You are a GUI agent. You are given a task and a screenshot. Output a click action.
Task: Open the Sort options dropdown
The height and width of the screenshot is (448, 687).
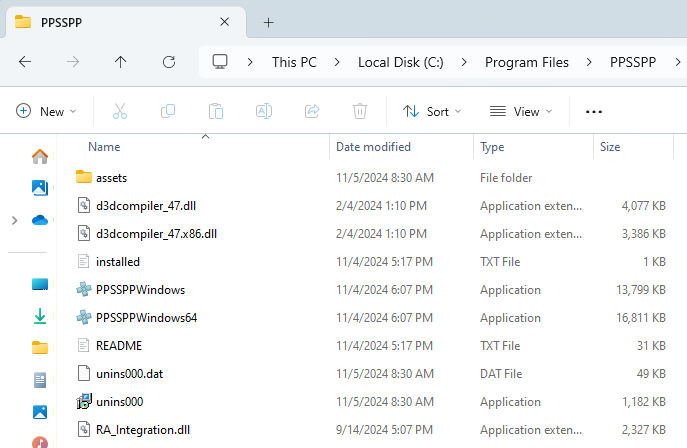[432, 111]
